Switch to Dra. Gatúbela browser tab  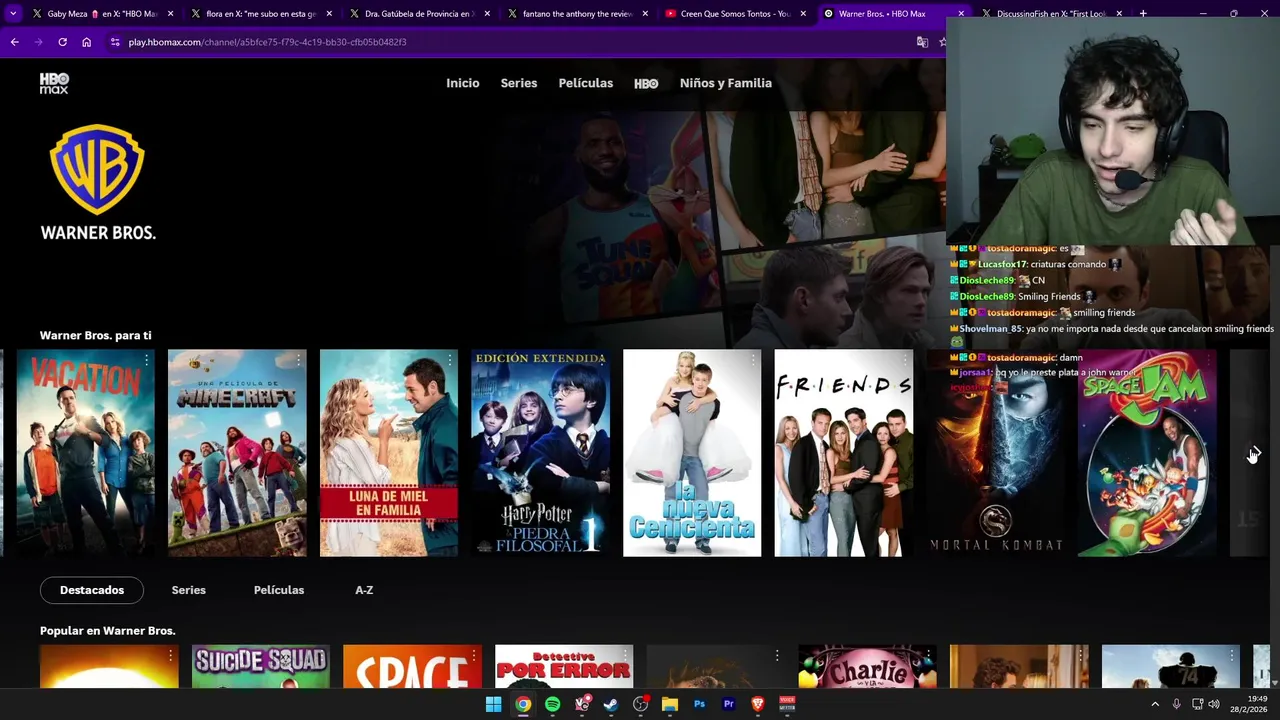pyautogui.click(x=418, y=14)
